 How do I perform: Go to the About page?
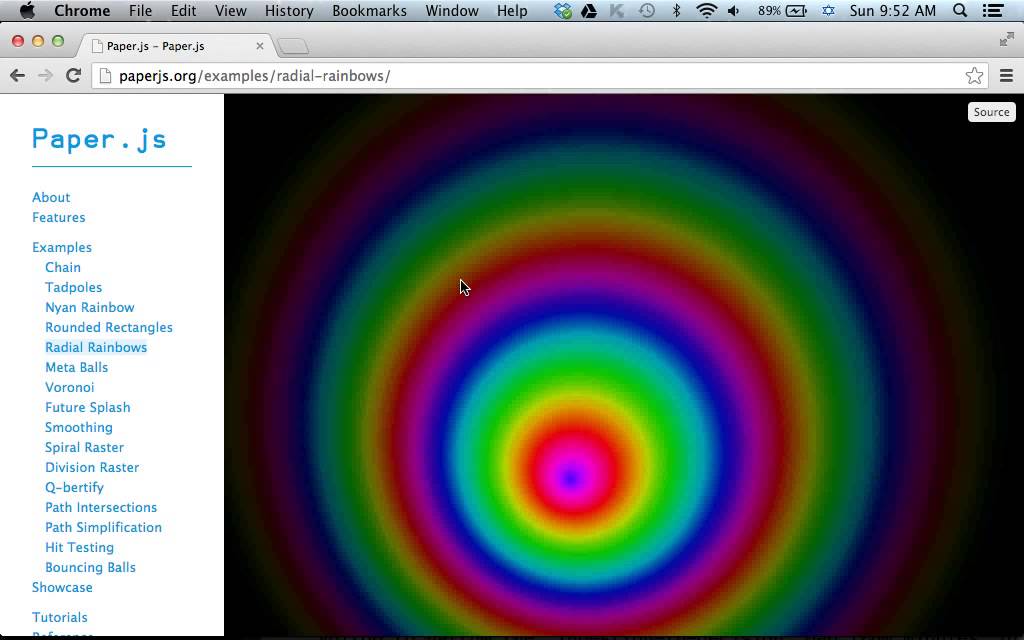(x=51, y=197)
